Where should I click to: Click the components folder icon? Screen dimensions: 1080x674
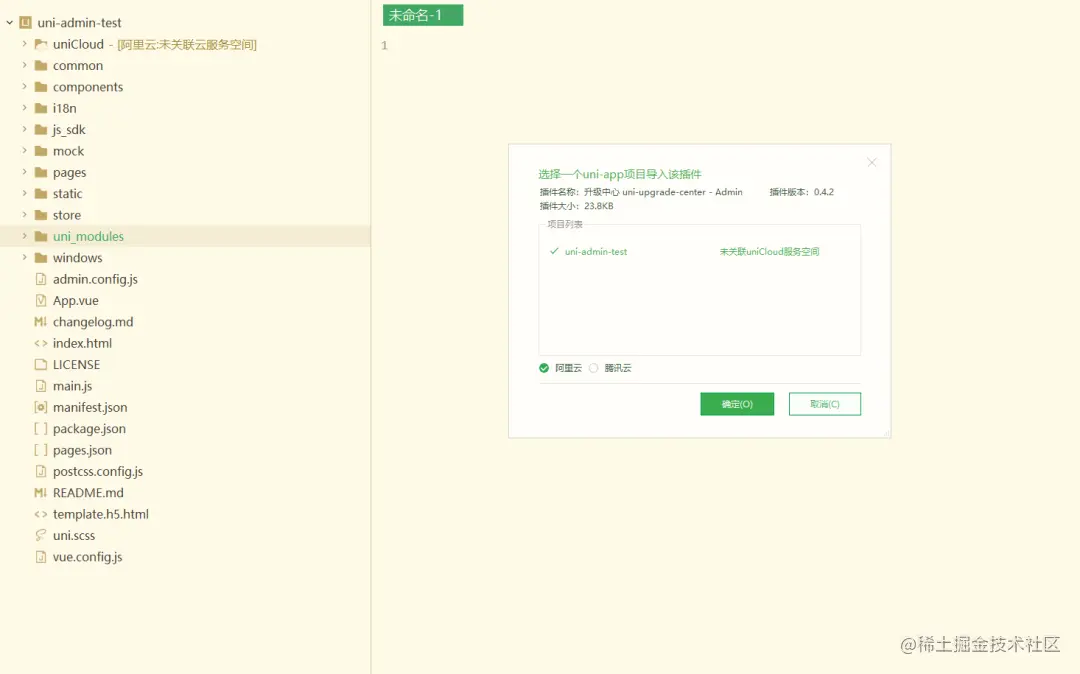41,87
